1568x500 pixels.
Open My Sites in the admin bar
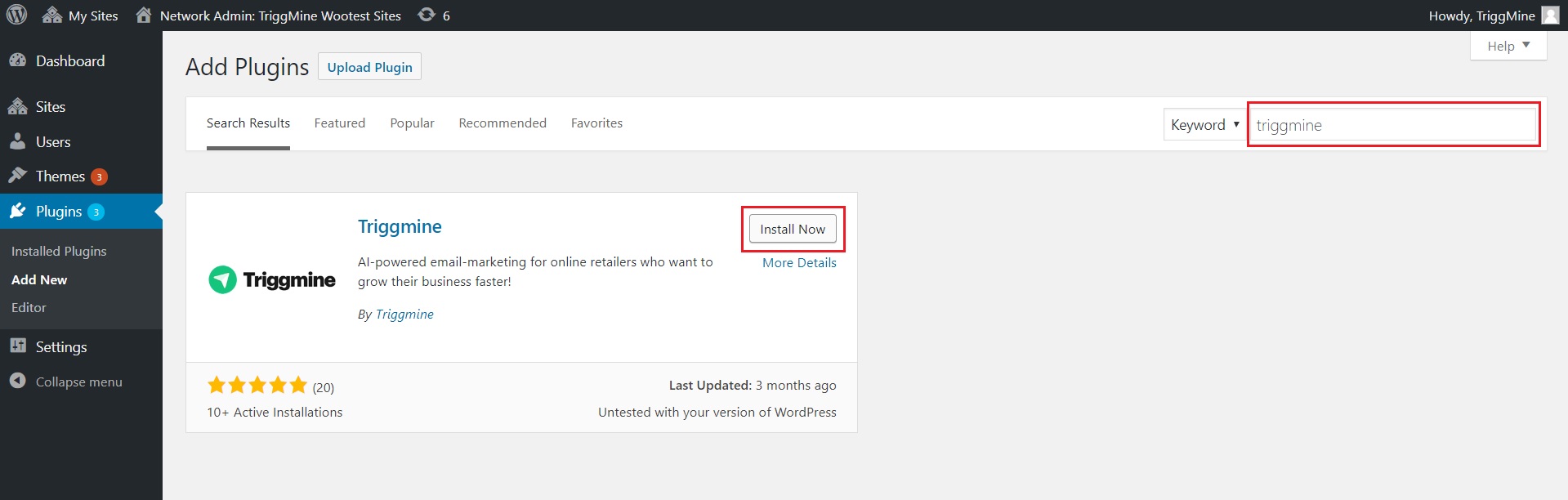coord(80,16)
